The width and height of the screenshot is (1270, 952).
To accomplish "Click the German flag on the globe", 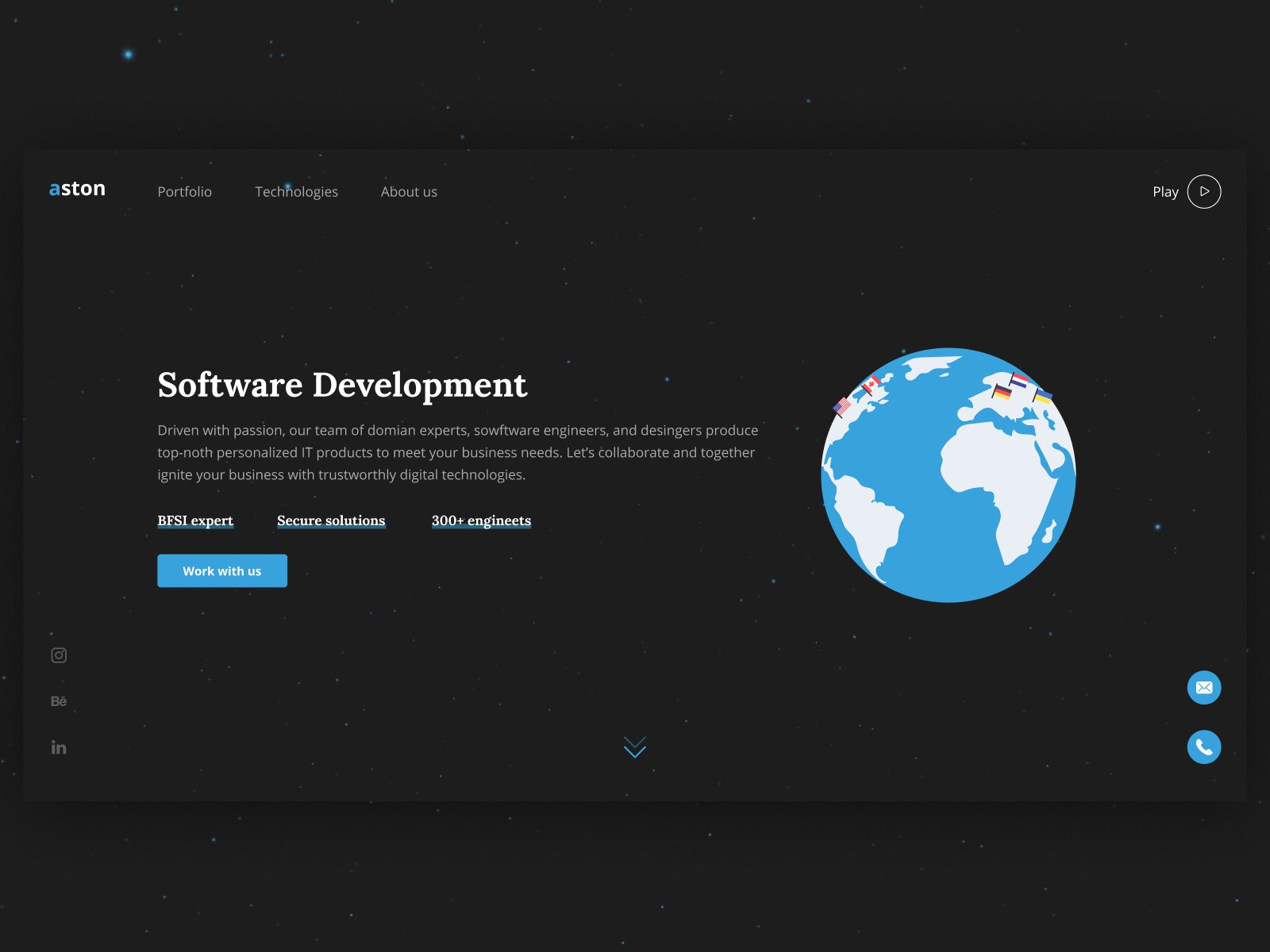I will pyautogui.click(x=1002, y=391).
